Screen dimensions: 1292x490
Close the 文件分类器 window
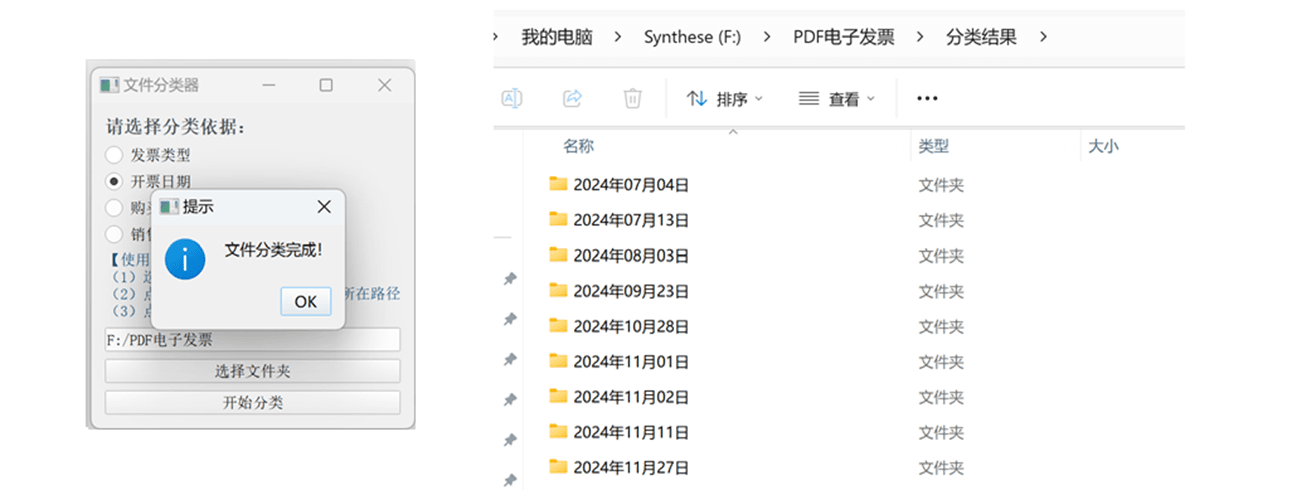point(384,86)
